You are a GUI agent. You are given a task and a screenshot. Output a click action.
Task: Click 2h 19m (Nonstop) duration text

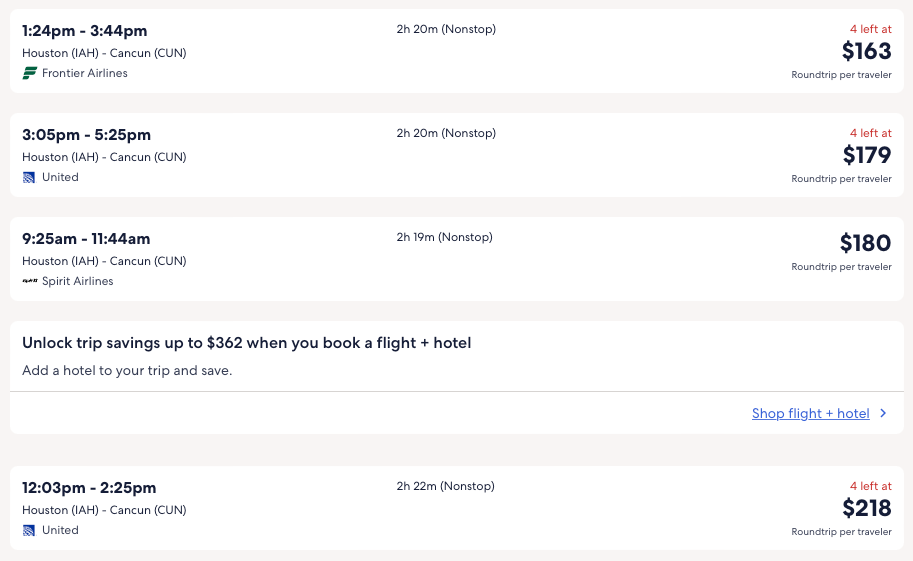444,237
